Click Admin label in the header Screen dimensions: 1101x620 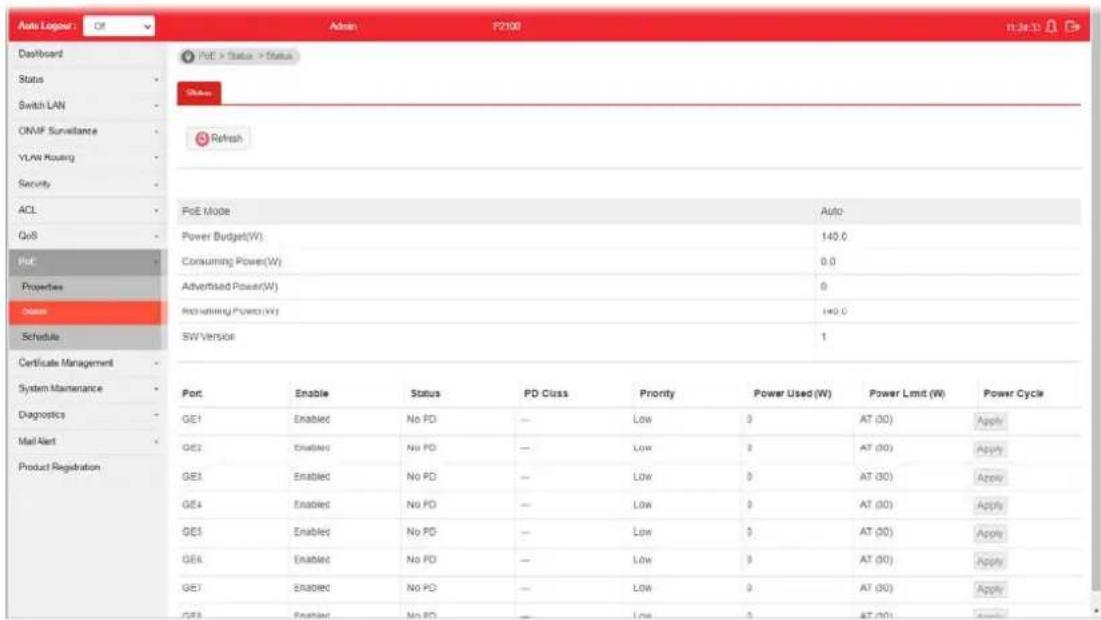[343, 27]
